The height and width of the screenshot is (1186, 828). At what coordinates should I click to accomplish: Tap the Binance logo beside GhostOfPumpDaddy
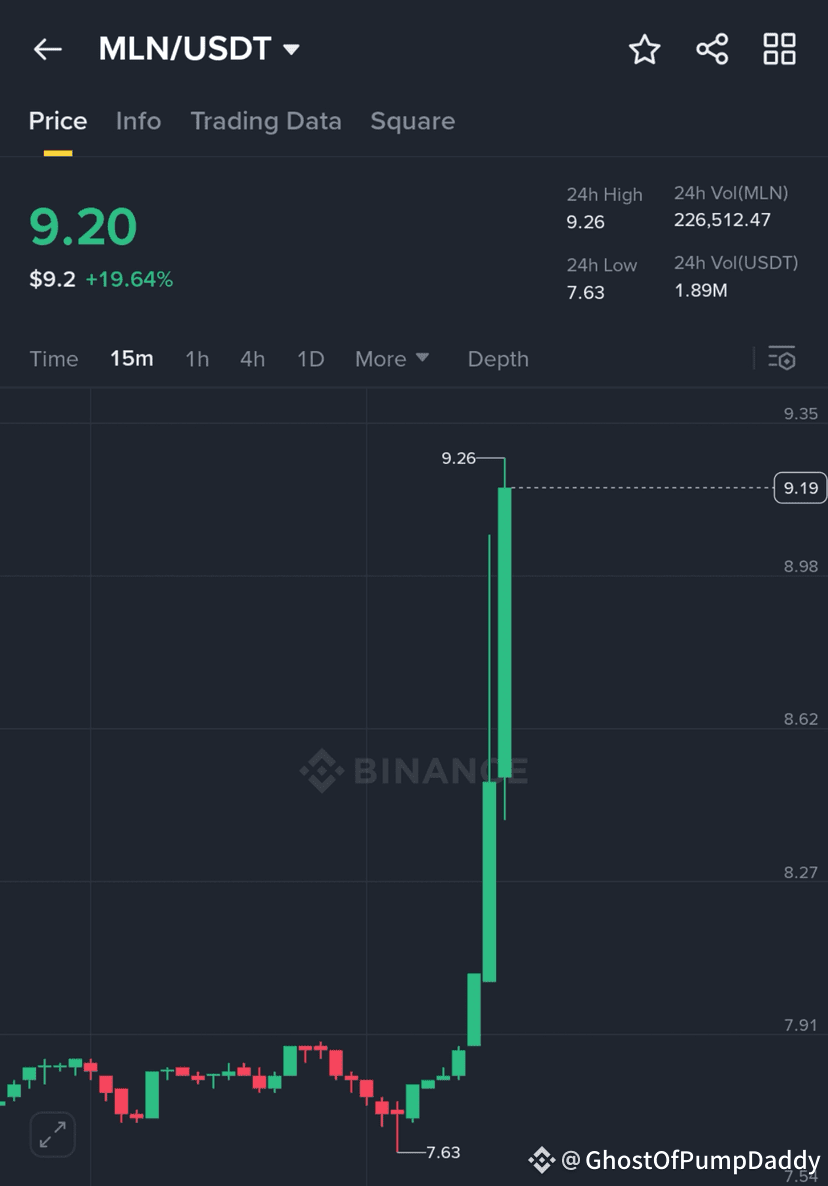click(541, 1160)
